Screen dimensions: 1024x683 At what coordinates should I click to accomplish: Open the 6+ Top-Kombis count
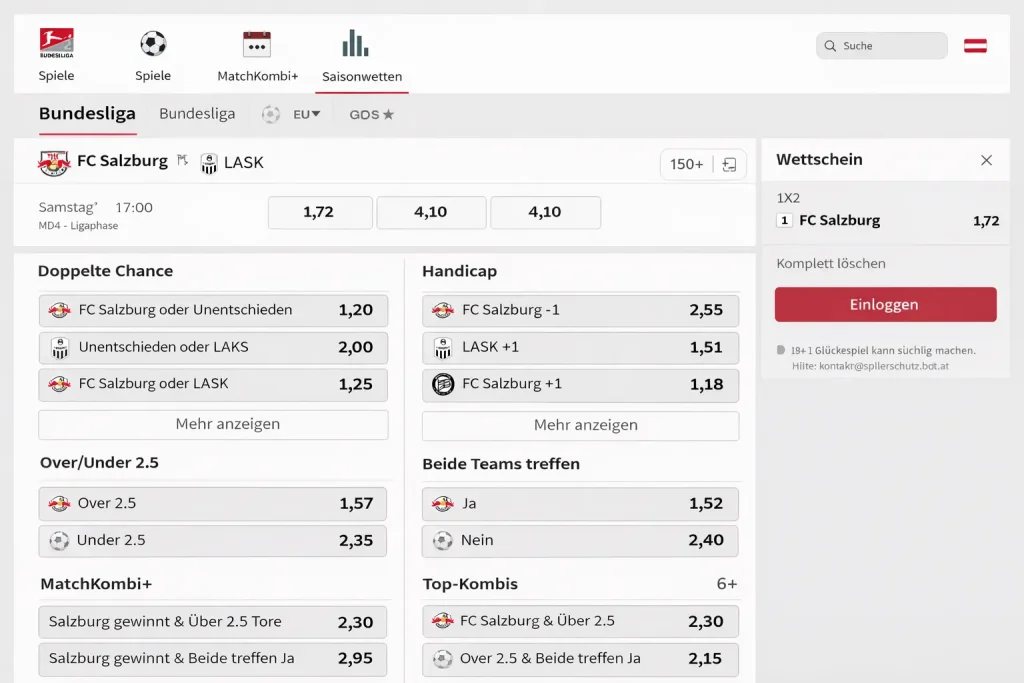click(726, 584)
